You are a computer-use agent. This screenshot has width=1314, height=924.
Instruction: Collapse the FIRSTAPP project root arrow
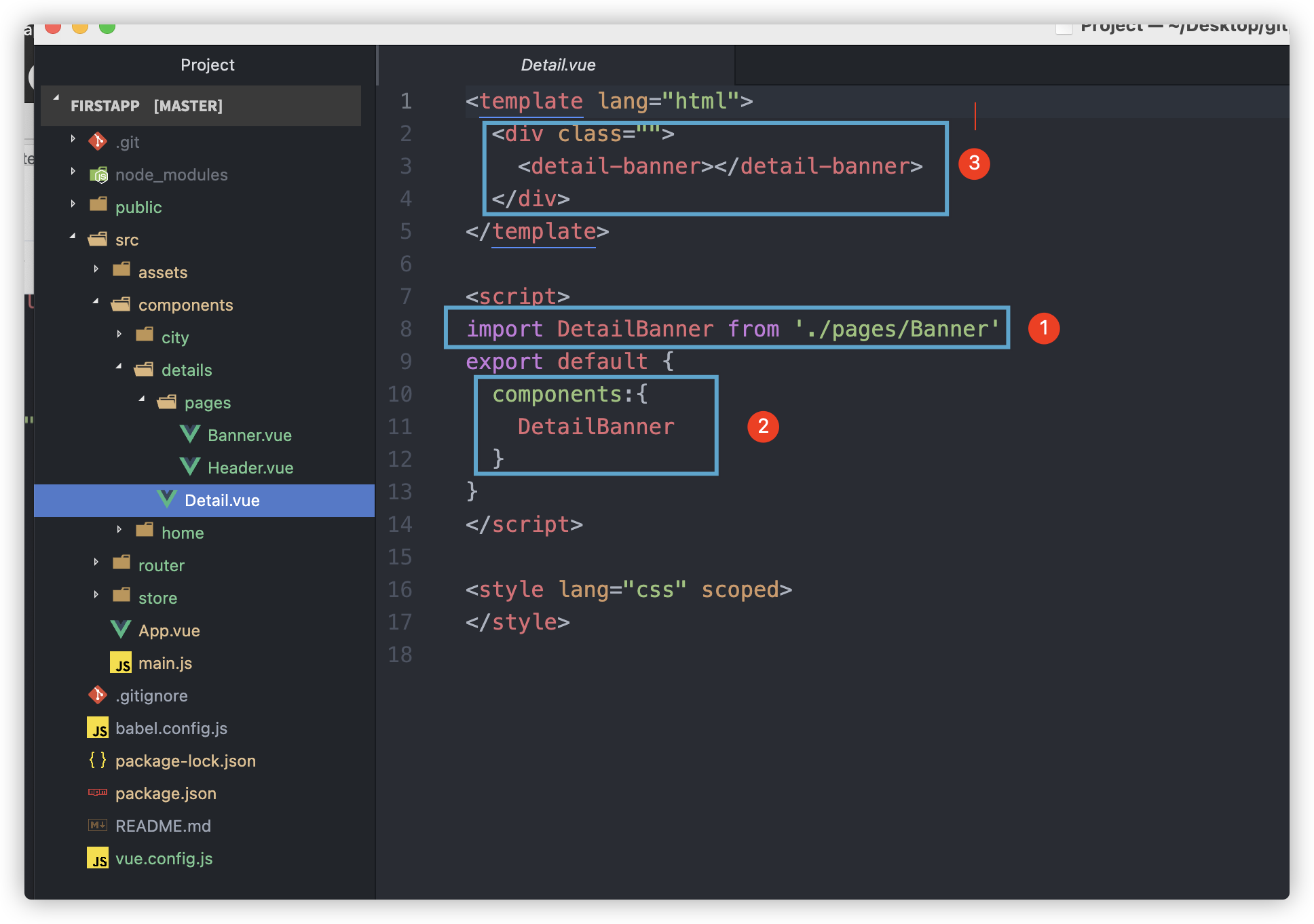[x=56, y=98]
